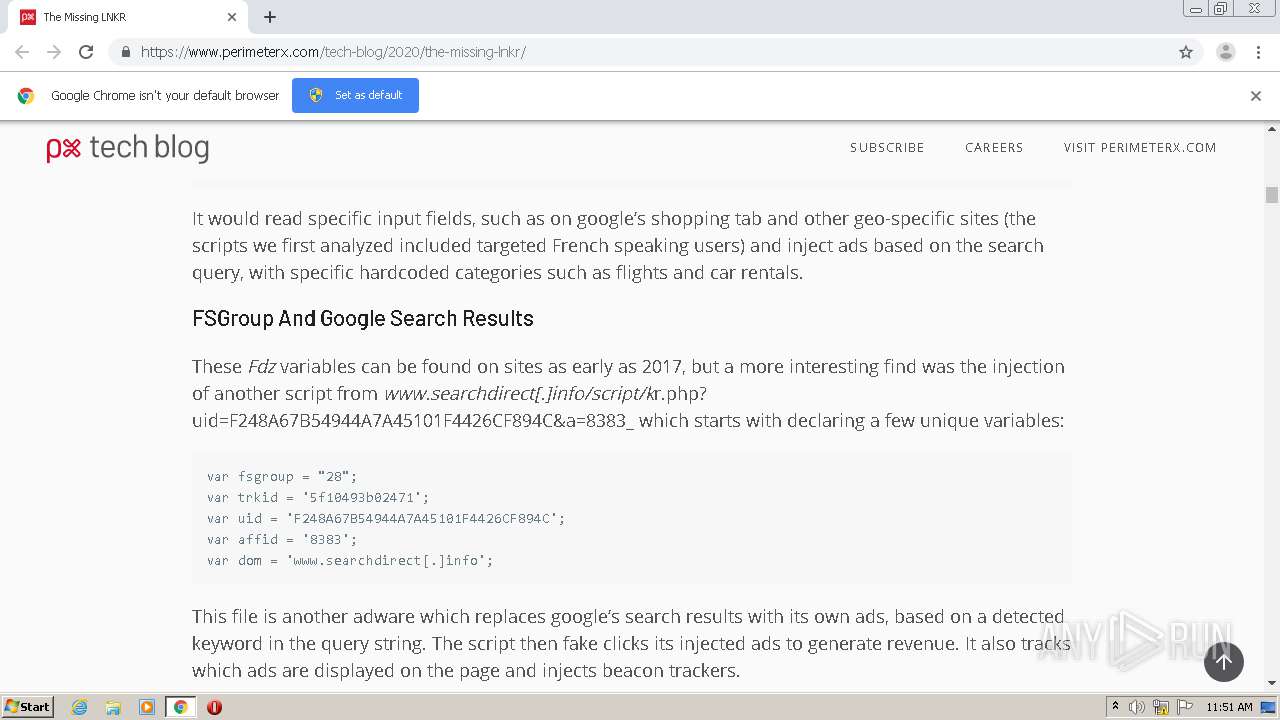This screenshot has width=1280, height=720.
Task: Click the page vertical scrollbar thumb
Action: click(1272, 195)
